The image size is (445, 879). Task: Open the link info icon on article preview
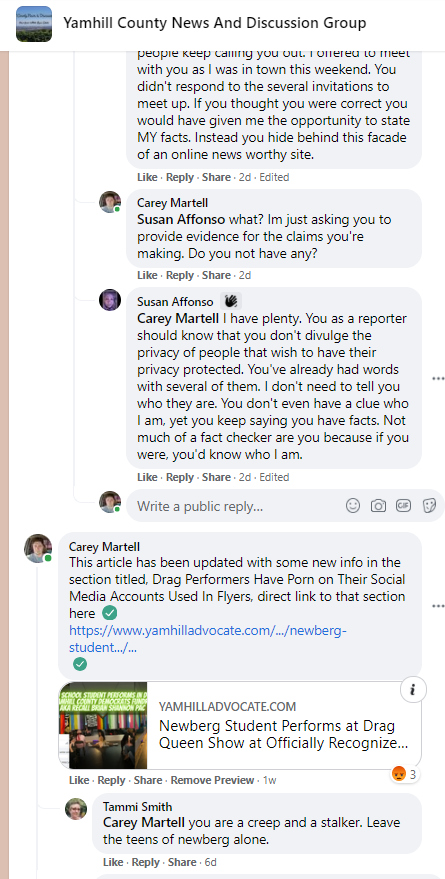[412, 690]
